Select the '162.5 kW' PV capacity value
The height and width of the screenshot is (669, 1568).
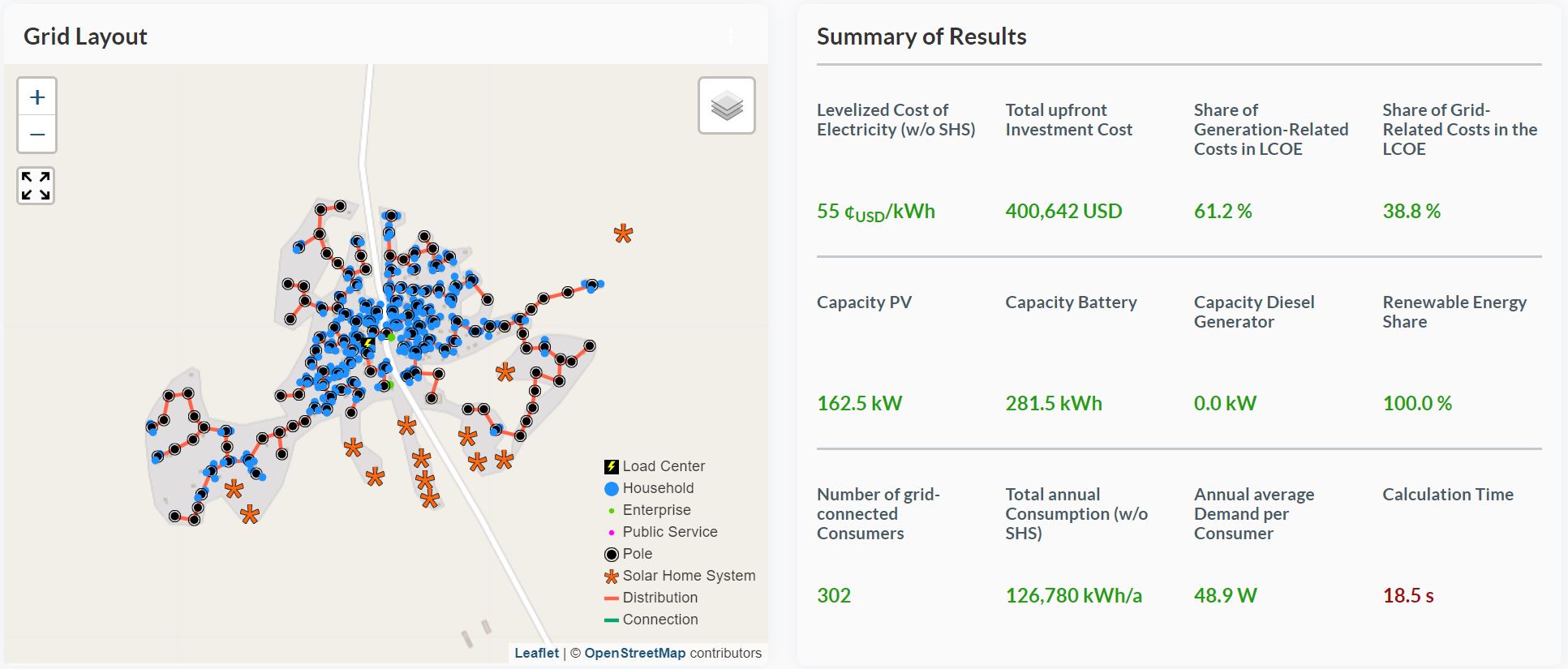tap(859, 403)
